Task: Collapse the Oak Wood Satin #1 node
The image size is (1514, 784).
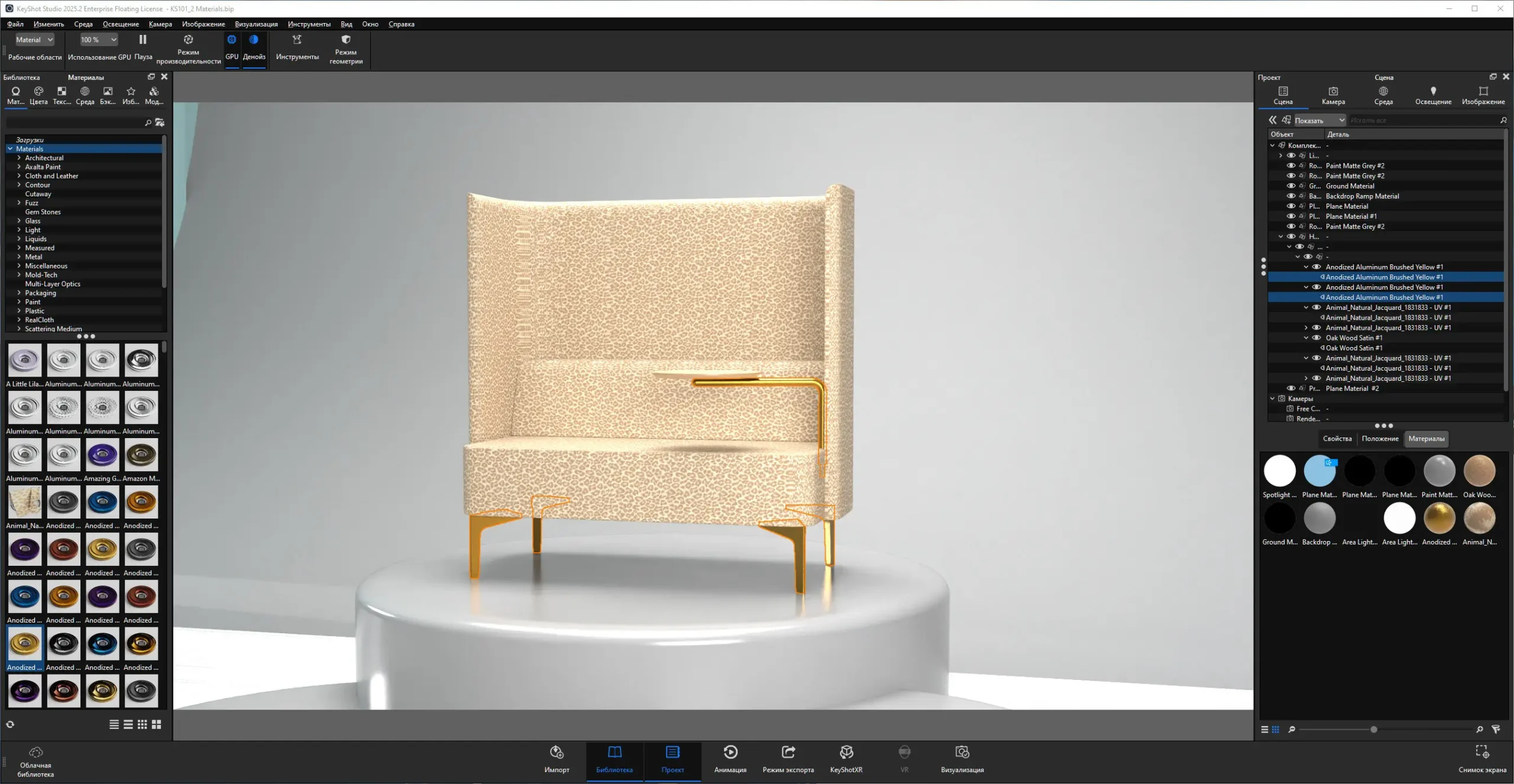Action: 1306,338
